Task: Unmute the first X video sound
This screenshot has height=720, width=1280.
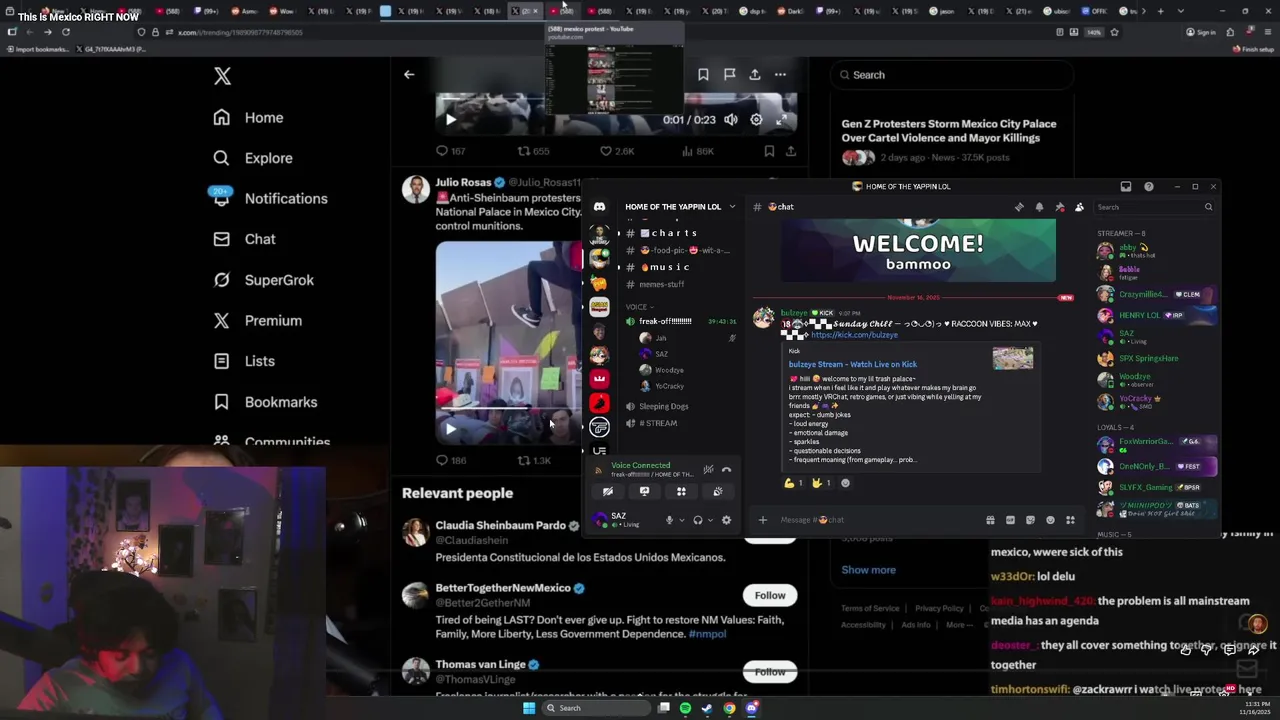Action: point(731,120)
